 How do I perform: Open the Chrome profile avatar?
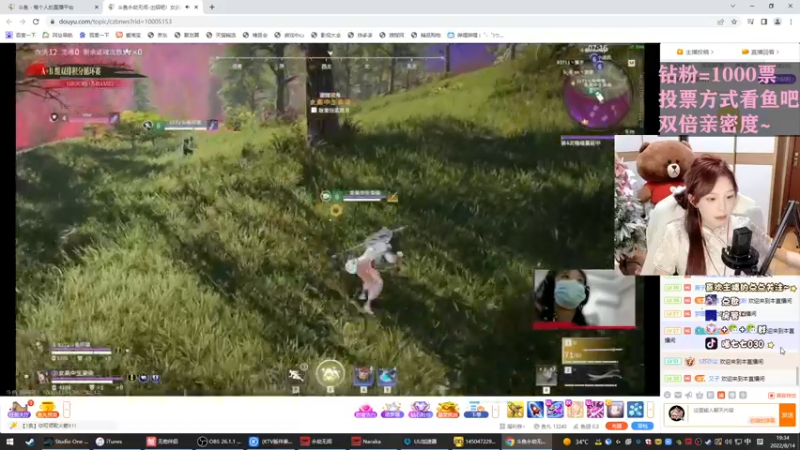tap(778, 21)
